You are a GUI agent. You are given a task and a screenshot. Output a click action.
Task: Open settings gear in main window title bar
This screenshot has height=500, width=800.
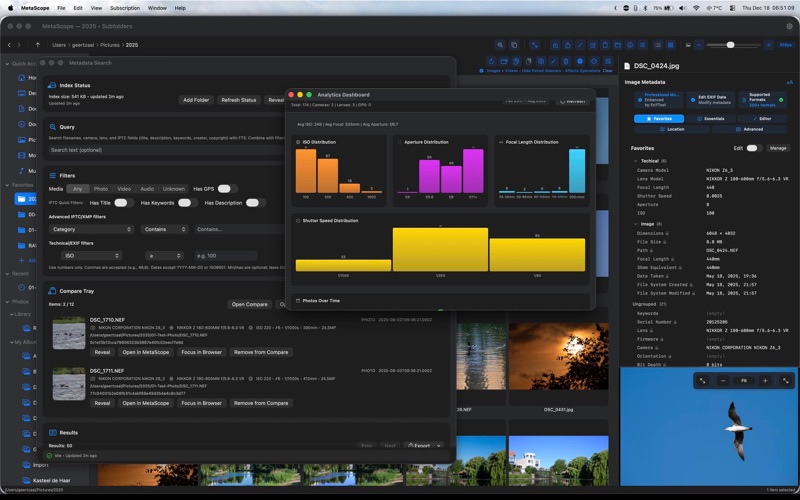pyautogui.click(x=789, y=26)
